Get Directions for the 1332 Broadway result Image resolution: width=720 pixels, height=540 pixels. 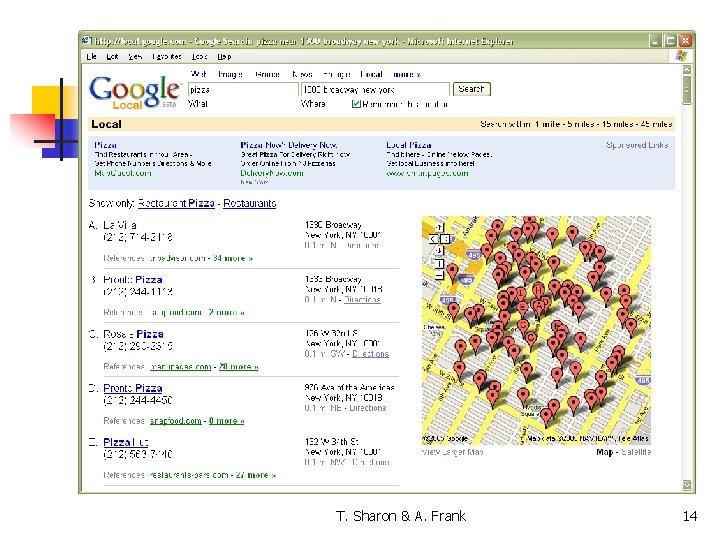coord(362,299)
